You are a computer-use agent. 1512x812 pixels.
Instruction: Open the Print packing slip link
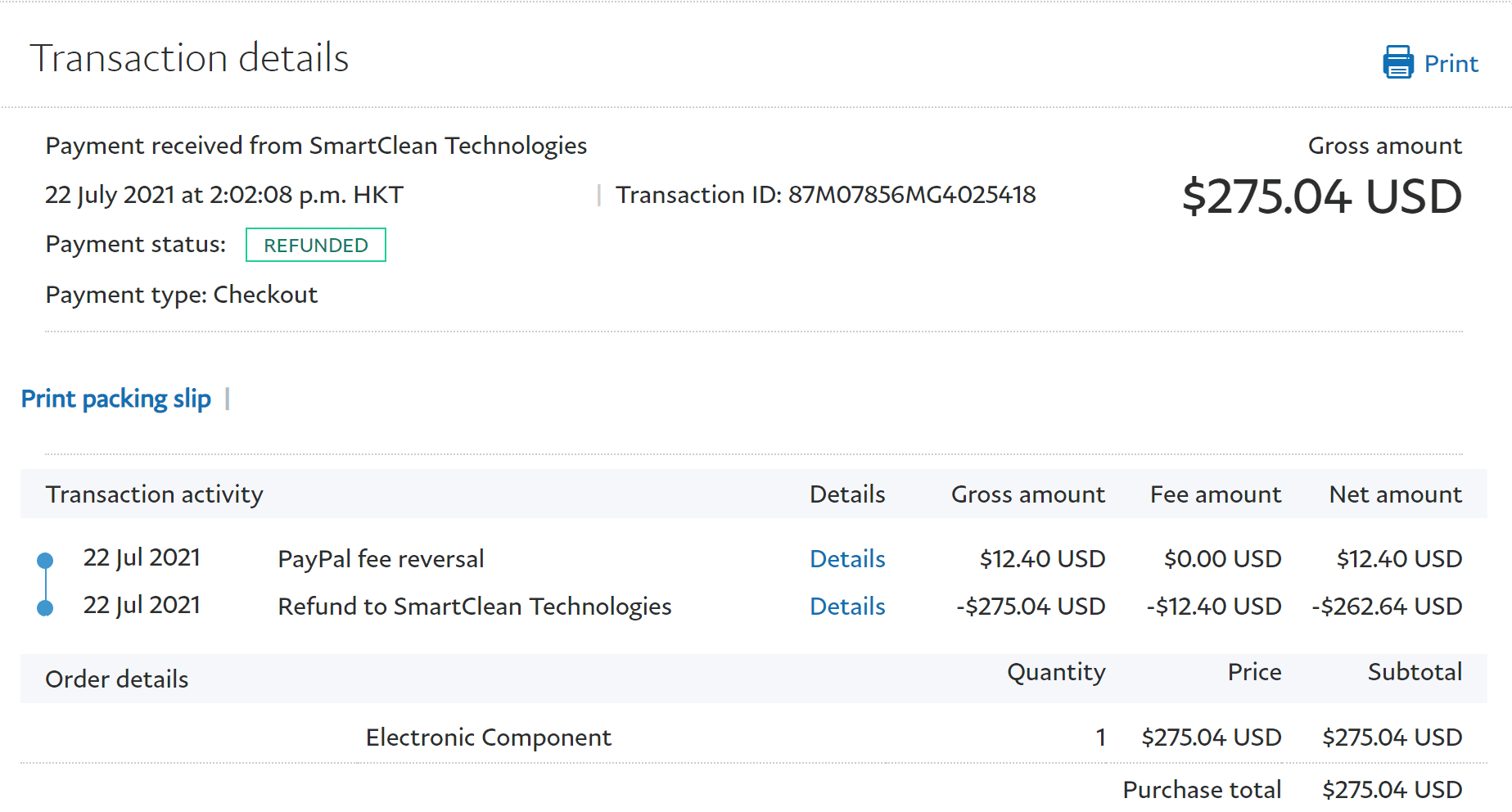[115, 399]
